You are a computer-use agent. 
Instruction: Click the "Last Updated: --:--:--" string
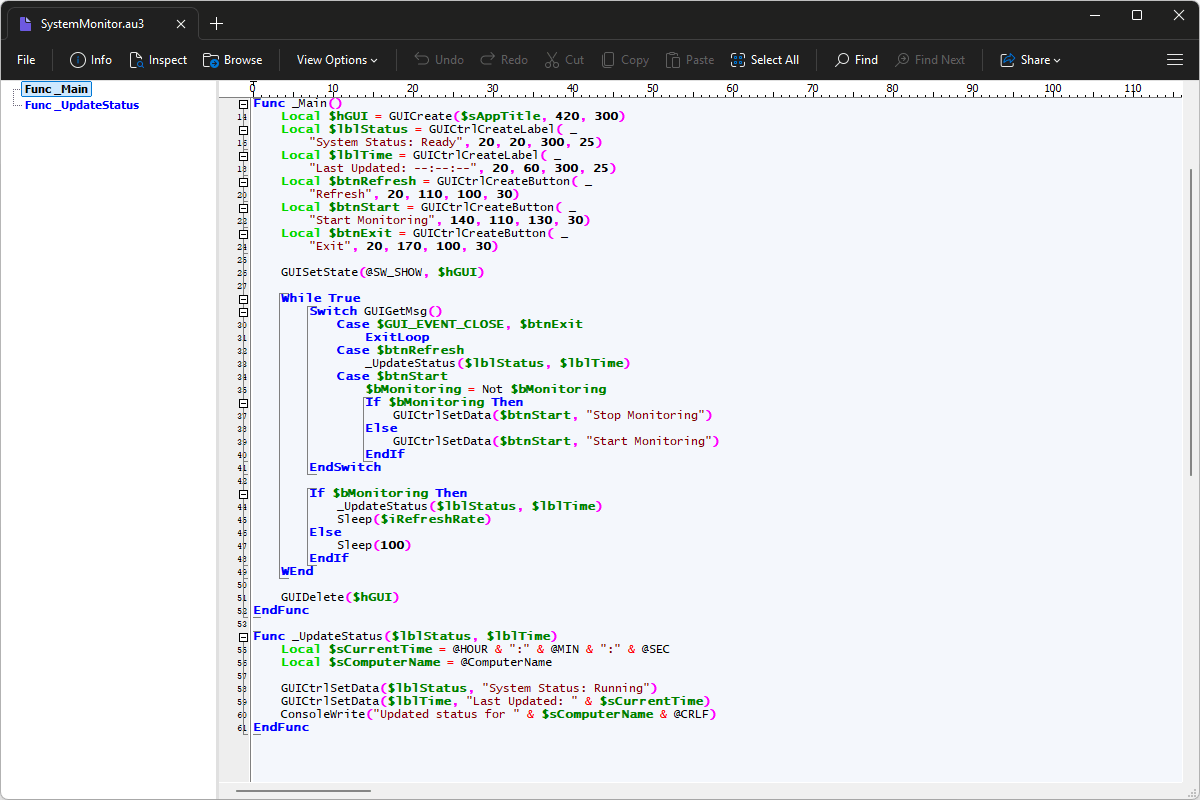tap(394, 168)
